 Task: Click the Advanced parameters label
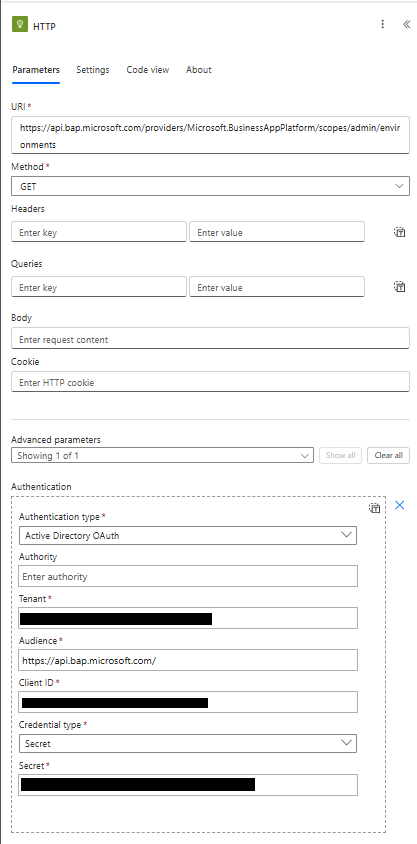[56, 440]
